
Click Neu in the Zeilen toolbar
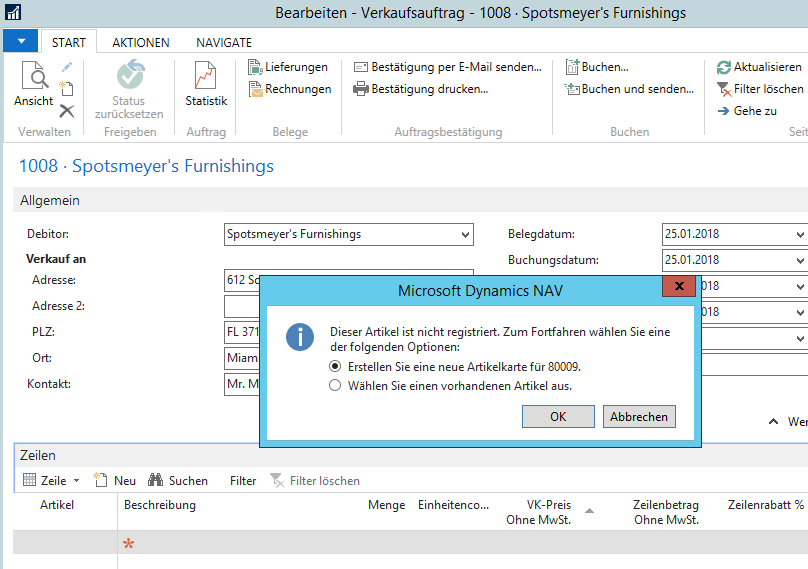click(x=114, y=480)
